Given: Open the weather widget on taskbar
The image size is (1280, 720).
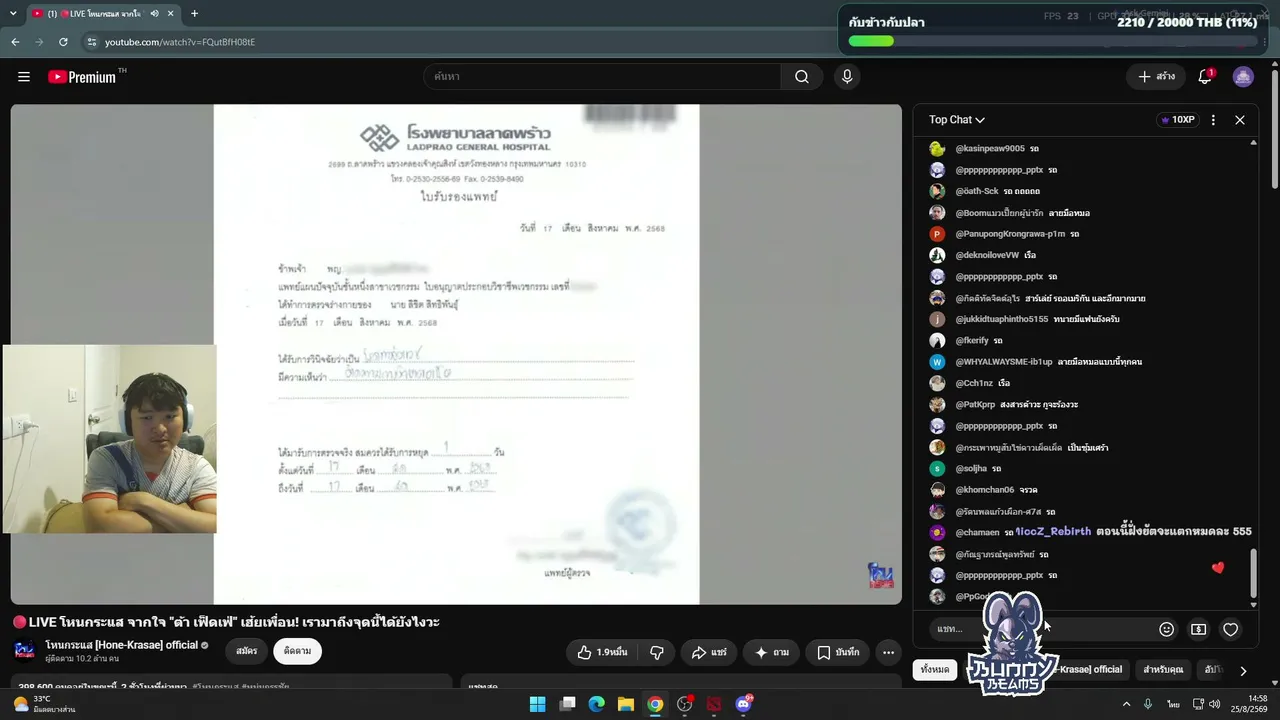Looking at the screenshot, I should coord(47,704).
